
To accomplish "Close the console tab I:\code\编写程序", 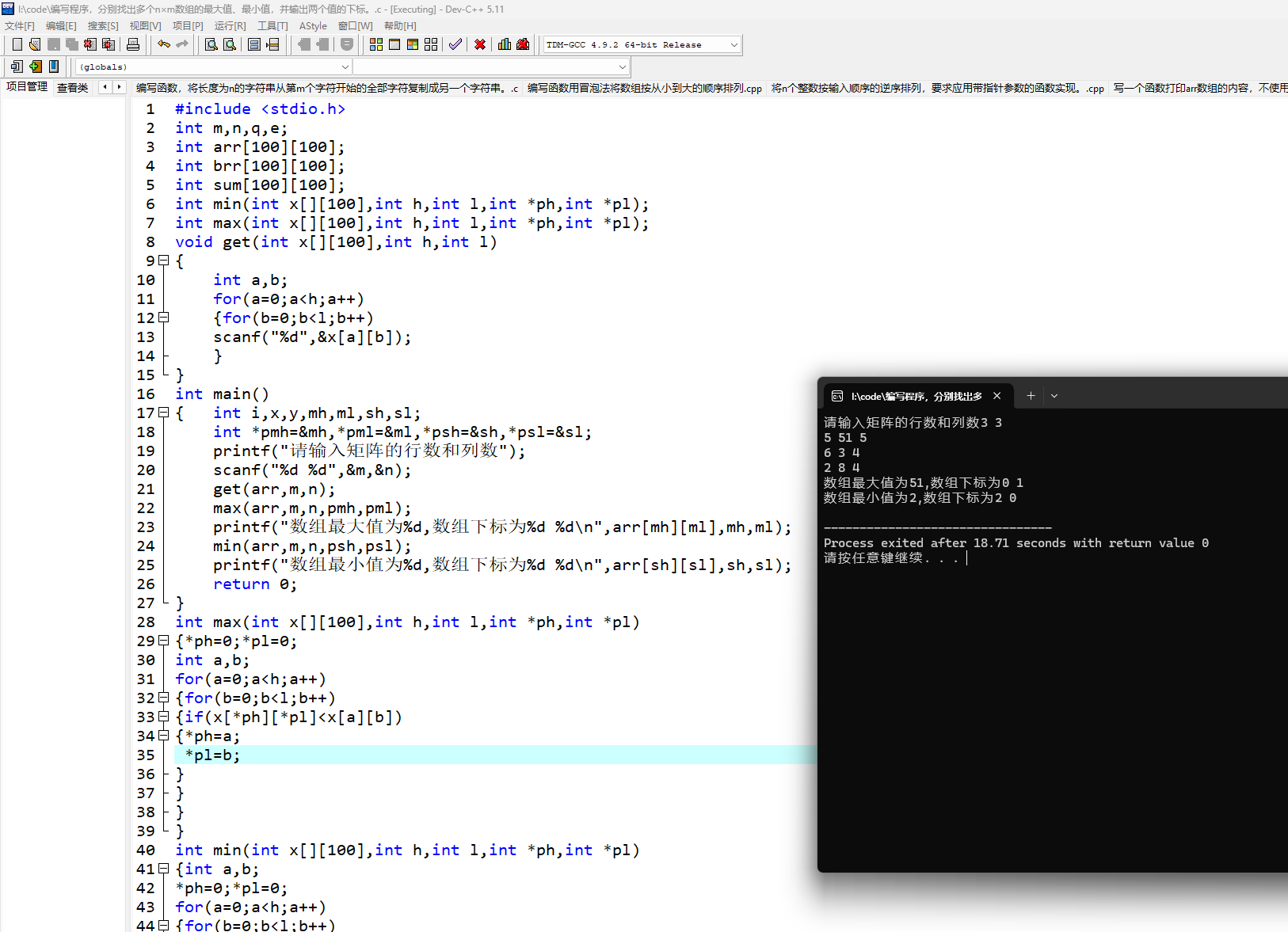I will pyautogui.click(x=997, y=396).
